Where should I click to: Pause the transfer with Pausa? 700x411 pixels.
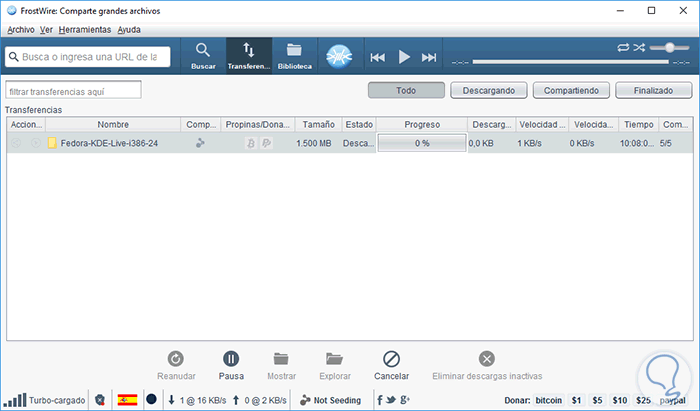pos(231,365)
